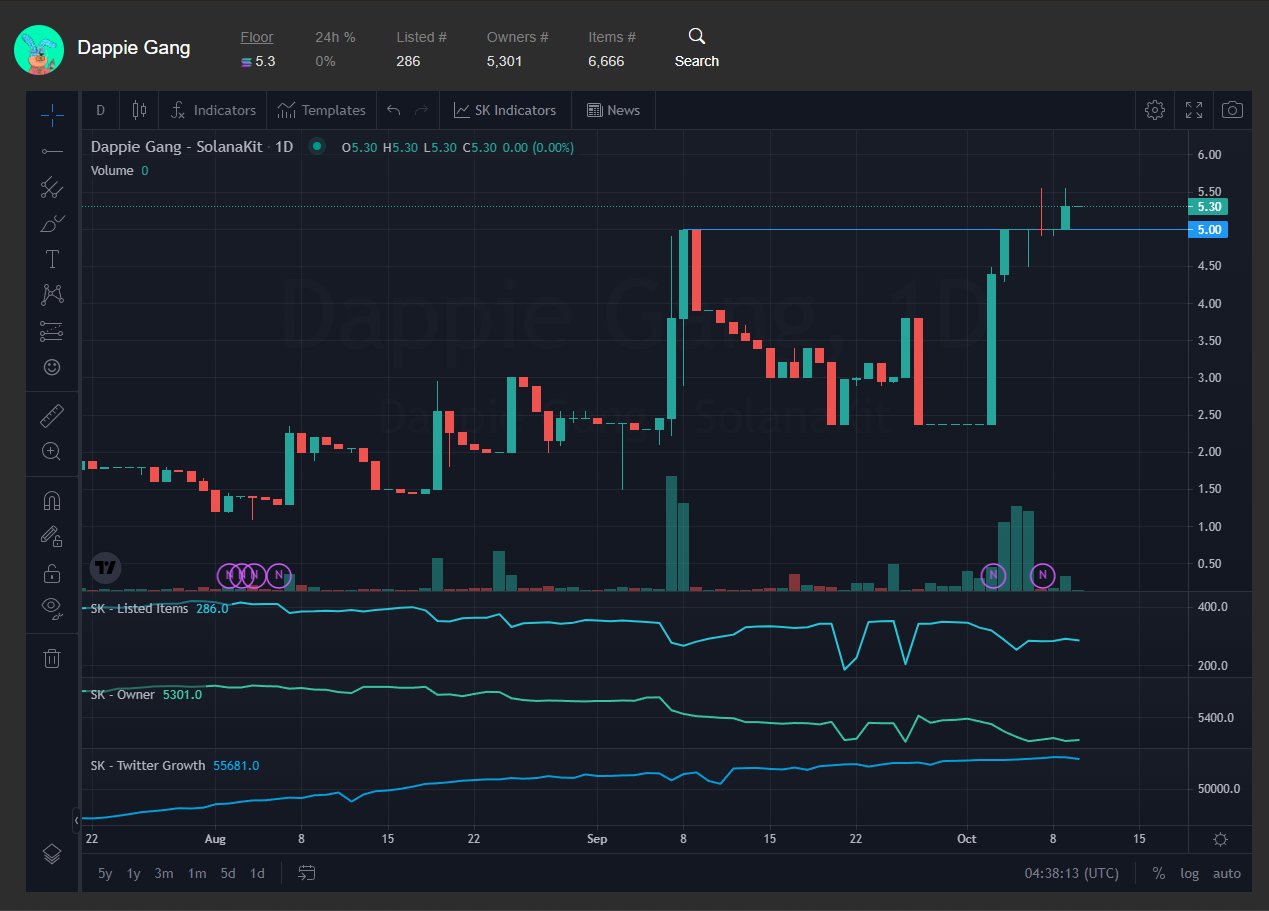Image resolution: width=1269 pixels, height=911 pixels.
Task: Click the Listed # value 286
Action: click(408, 61)
